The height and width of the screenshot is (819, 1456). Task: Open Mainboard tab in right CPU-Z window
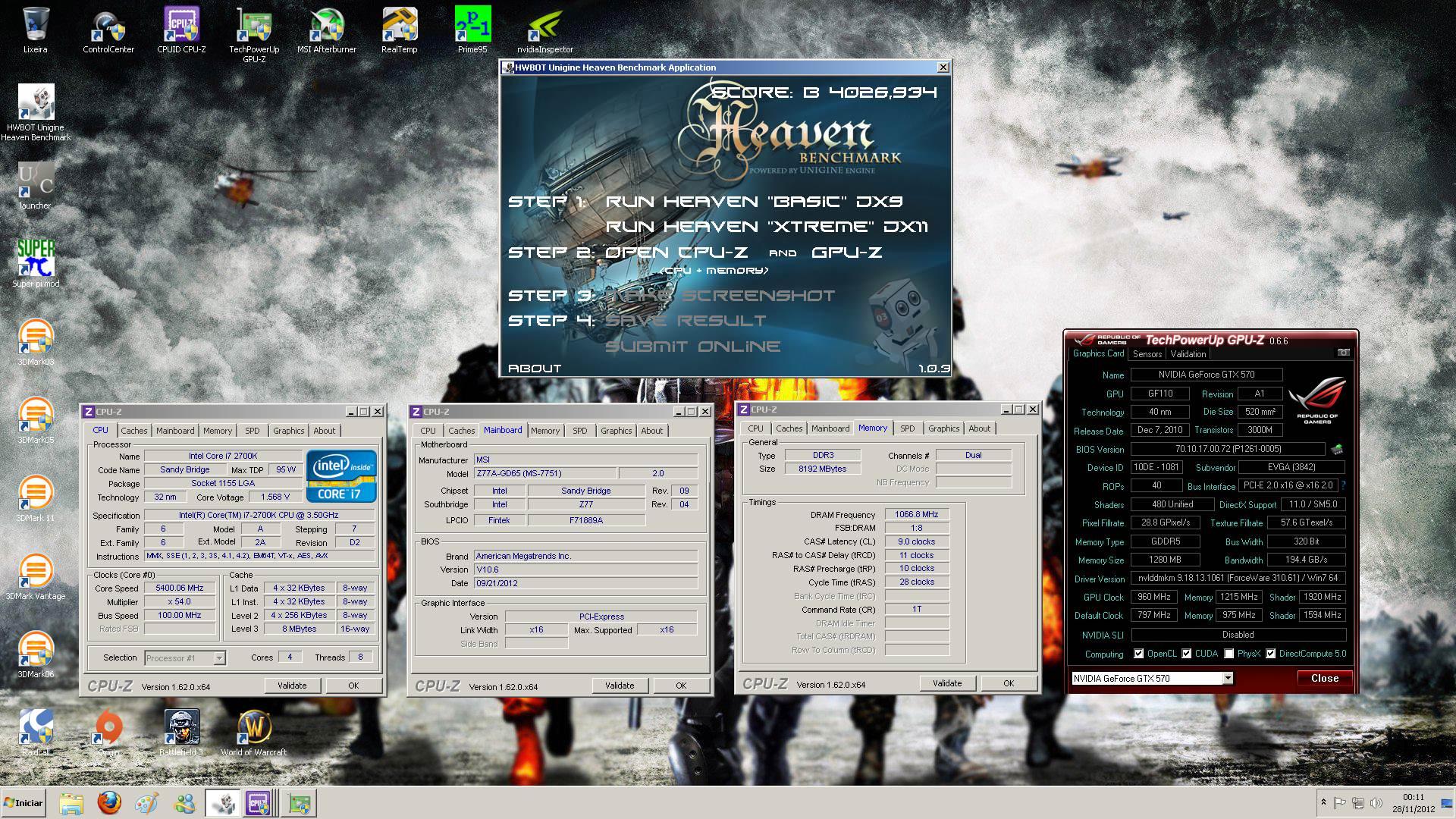pos(830,428)
